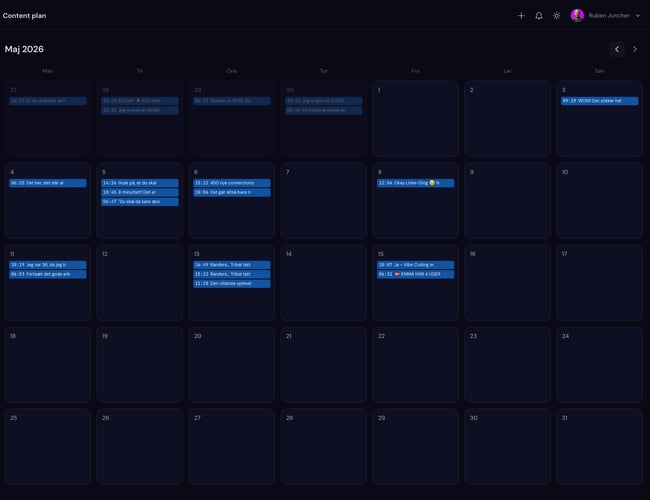
Task: Select the empty May 20 day cell
Action: (x=232, y=364)
